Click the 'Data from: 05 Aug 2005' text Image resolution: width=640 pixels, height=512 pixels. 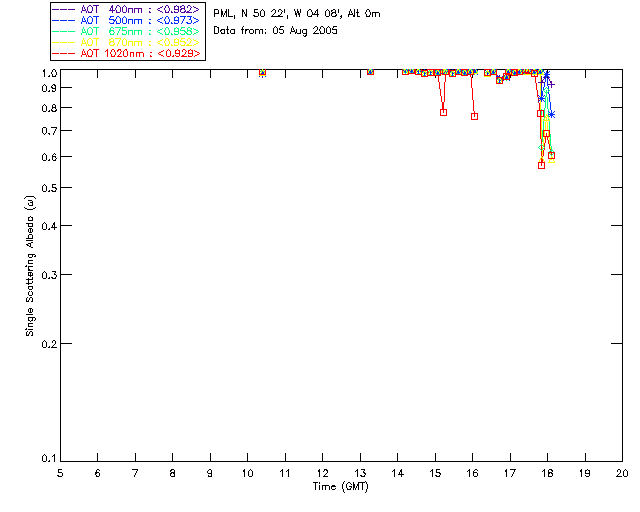coord(276,31)
